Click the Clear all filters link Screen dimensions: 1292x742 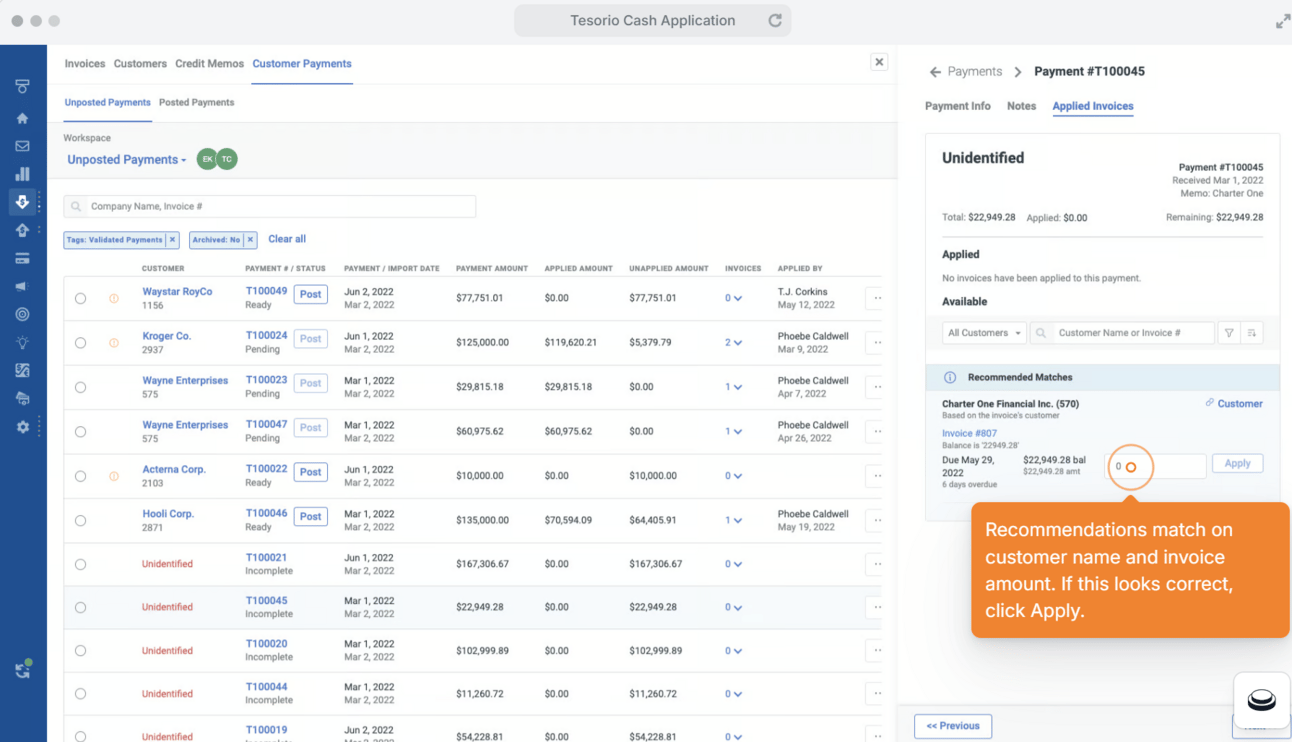[x=287, y=239]
